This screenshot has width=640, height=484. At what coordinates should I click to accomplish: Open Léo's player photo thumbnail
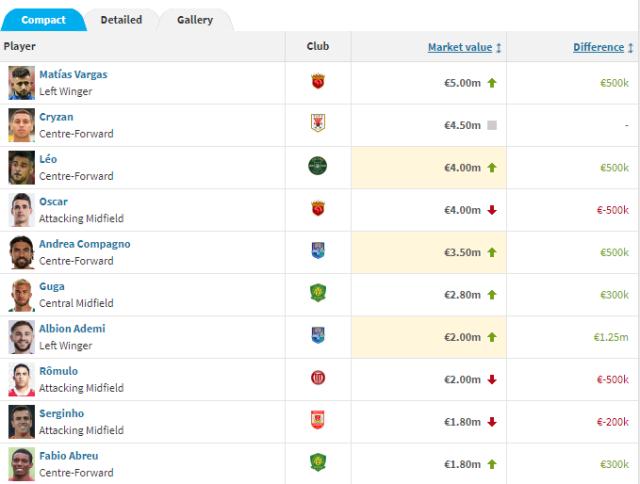pyautogui.click(x=21, y=167)
